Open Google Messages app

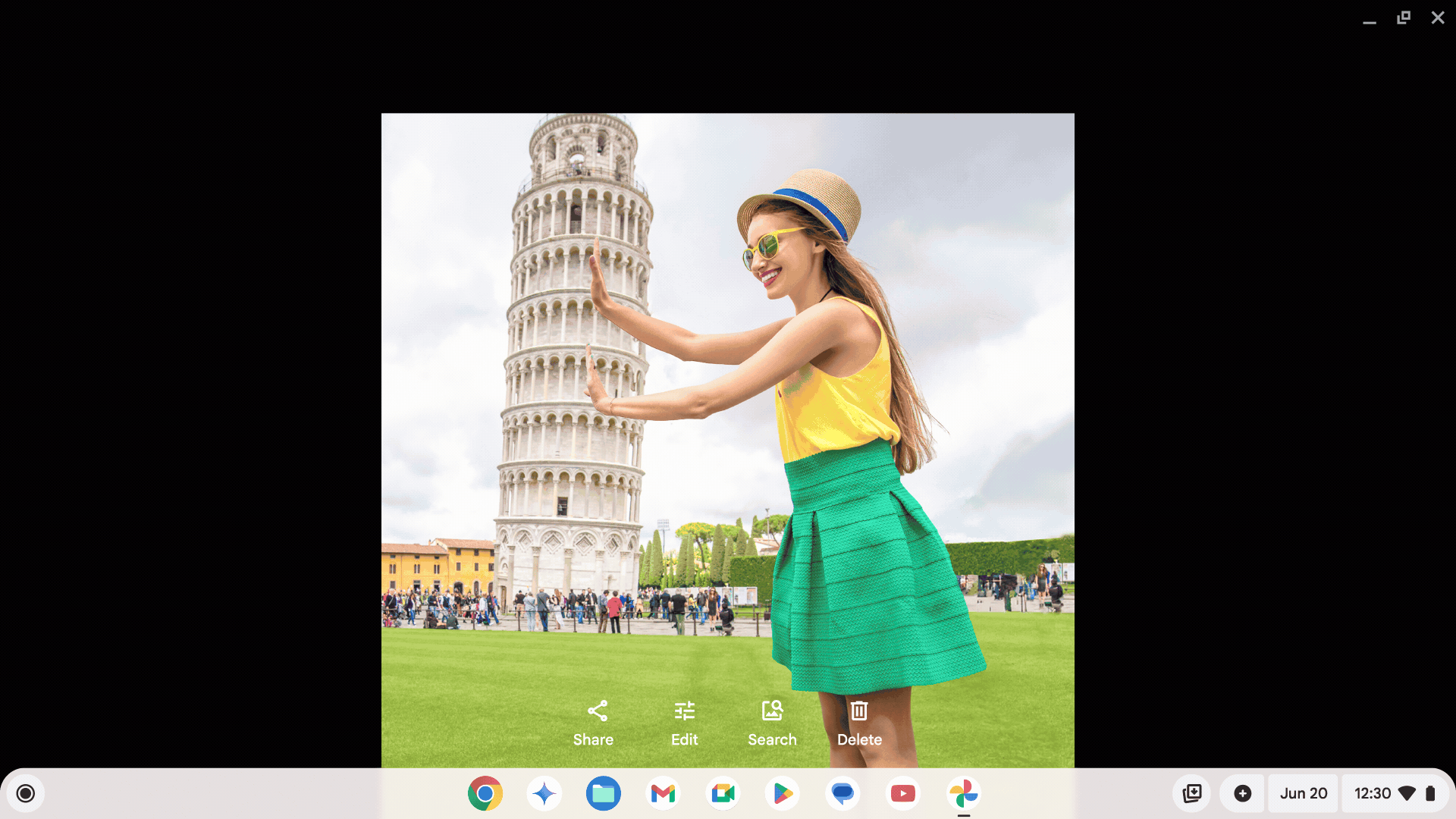click(843, 793)
